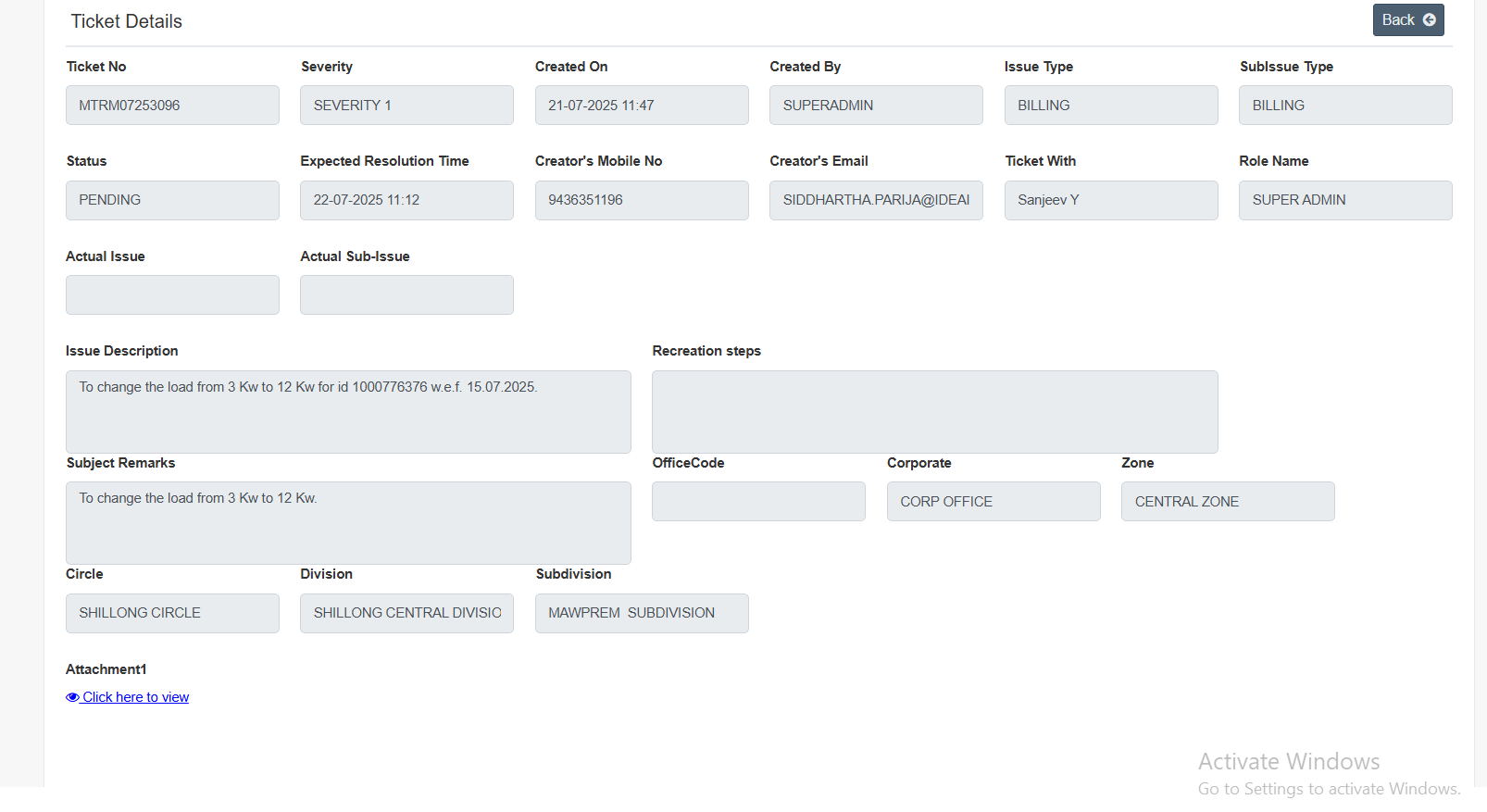This screenshot has width=1487, height=812.
Task: Click the empty Actual Issue field
Action: [172, 294]
